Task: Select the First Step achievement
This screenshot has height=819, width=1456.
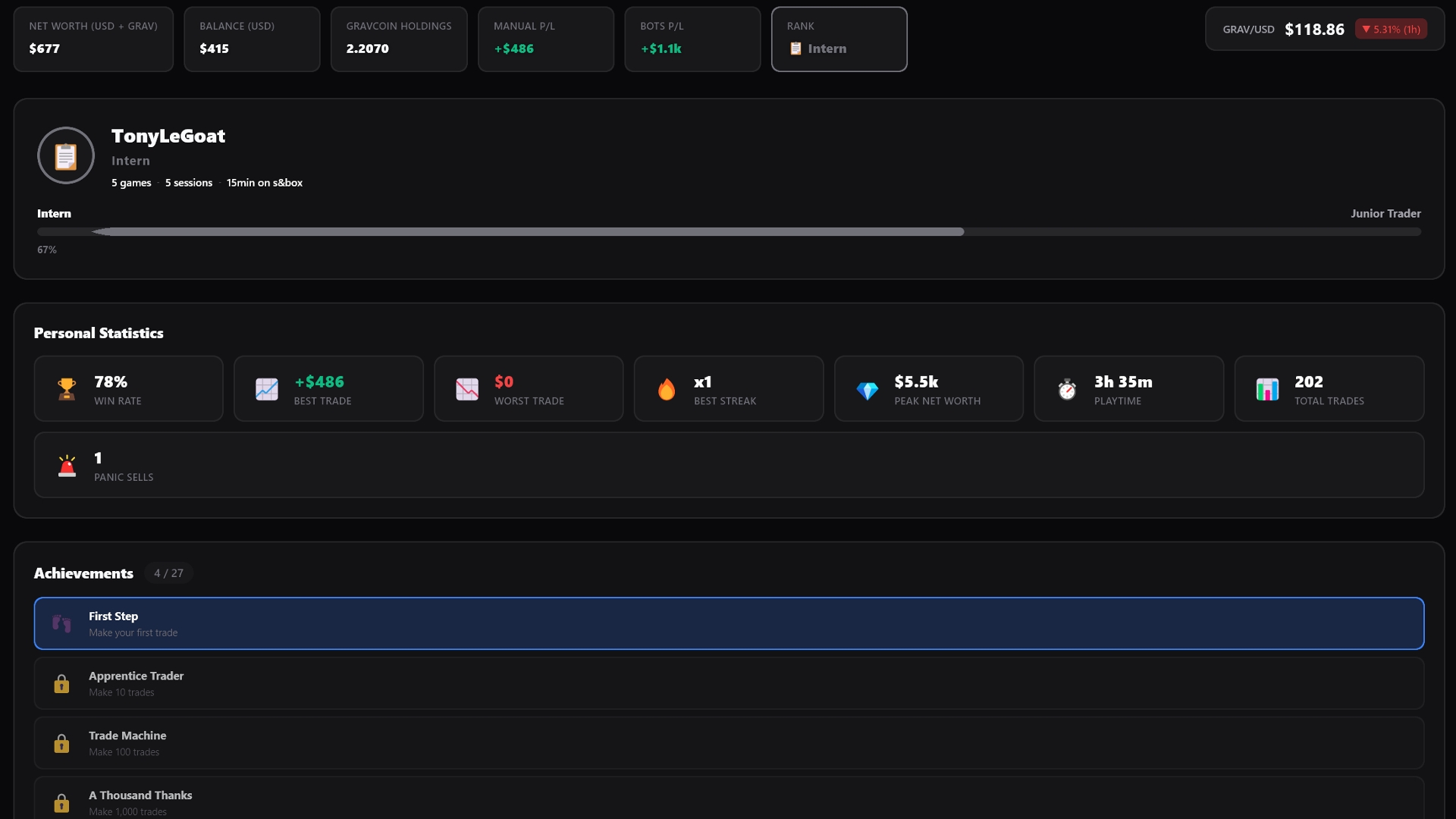Action: point(728,623)
